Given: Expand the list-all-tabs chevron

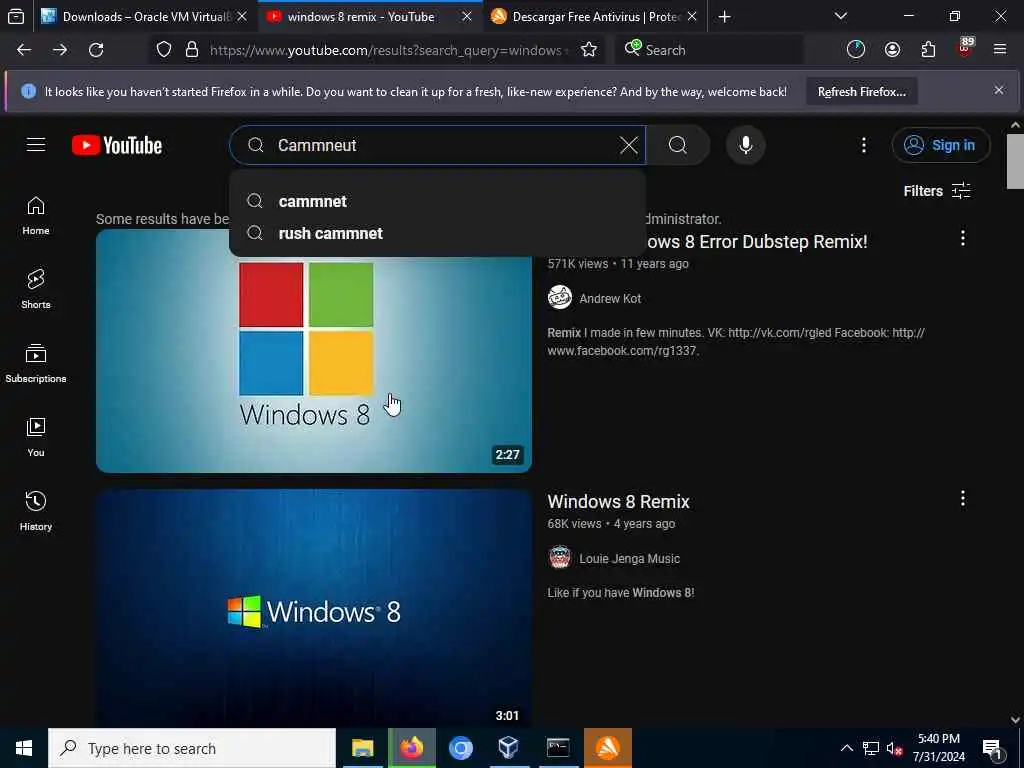Looking at the screenshot, I should 841,16.
